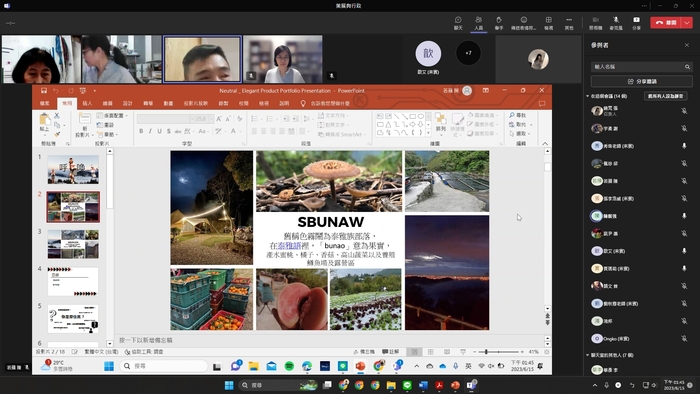Screen dimensions: 700x394
Task: Collapse the 'In this meeting (14)' section
Action: 588,96
